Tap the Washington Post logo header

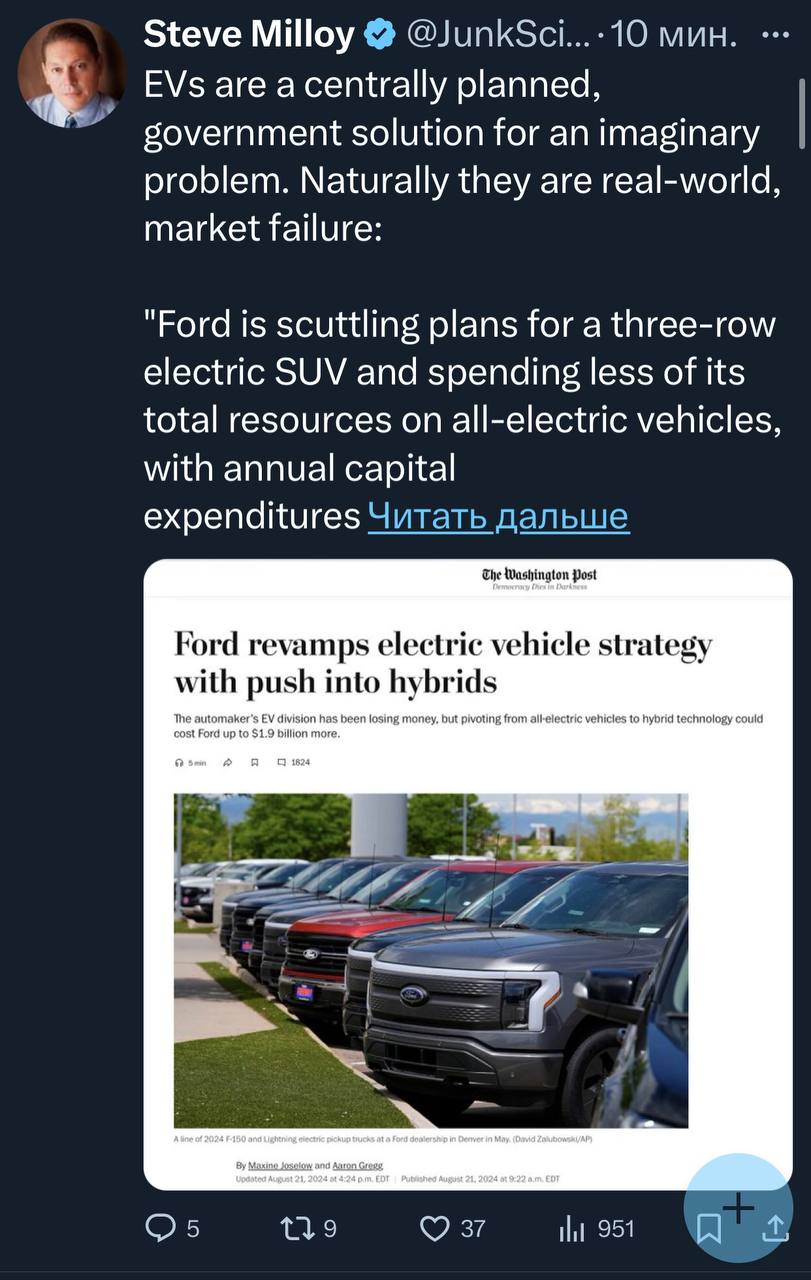539,575
